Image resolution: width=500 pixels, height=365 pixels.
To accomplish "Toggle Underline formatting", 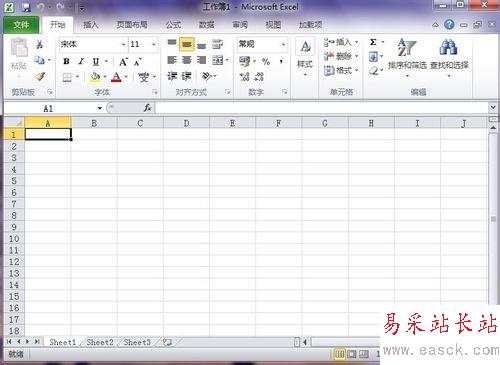I will click(96, 61).
